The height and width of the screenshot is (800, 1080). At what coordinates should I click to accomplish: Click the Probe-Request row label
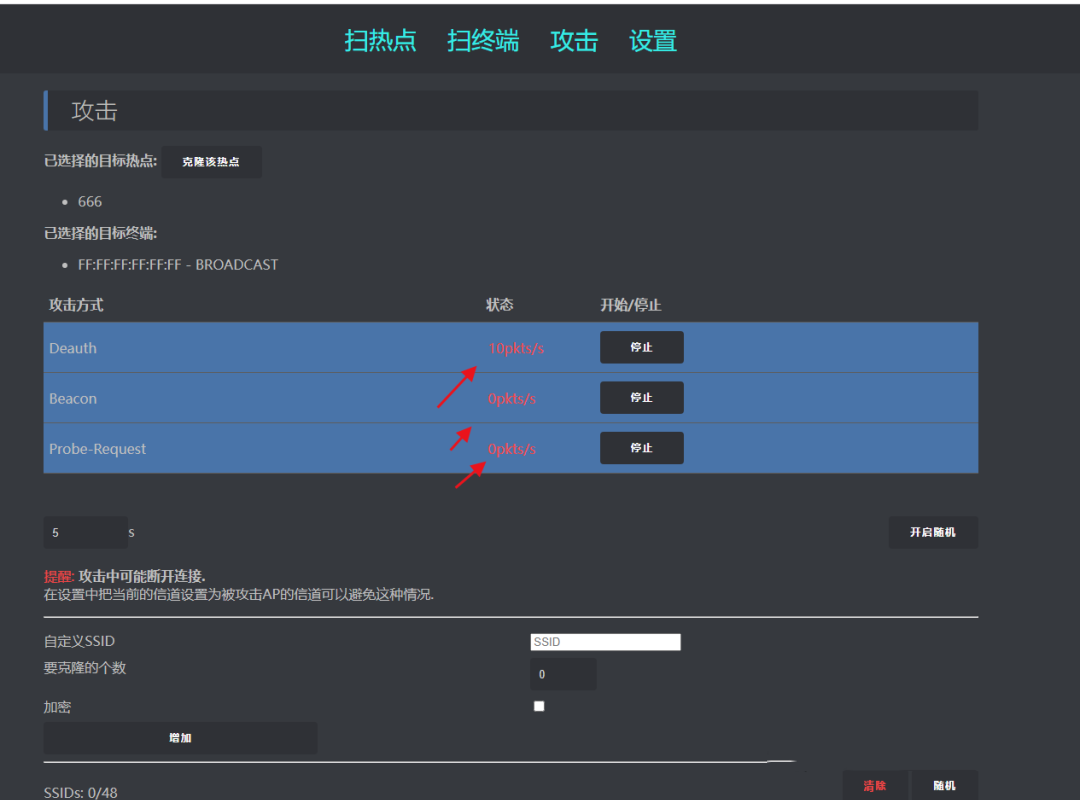97,449
